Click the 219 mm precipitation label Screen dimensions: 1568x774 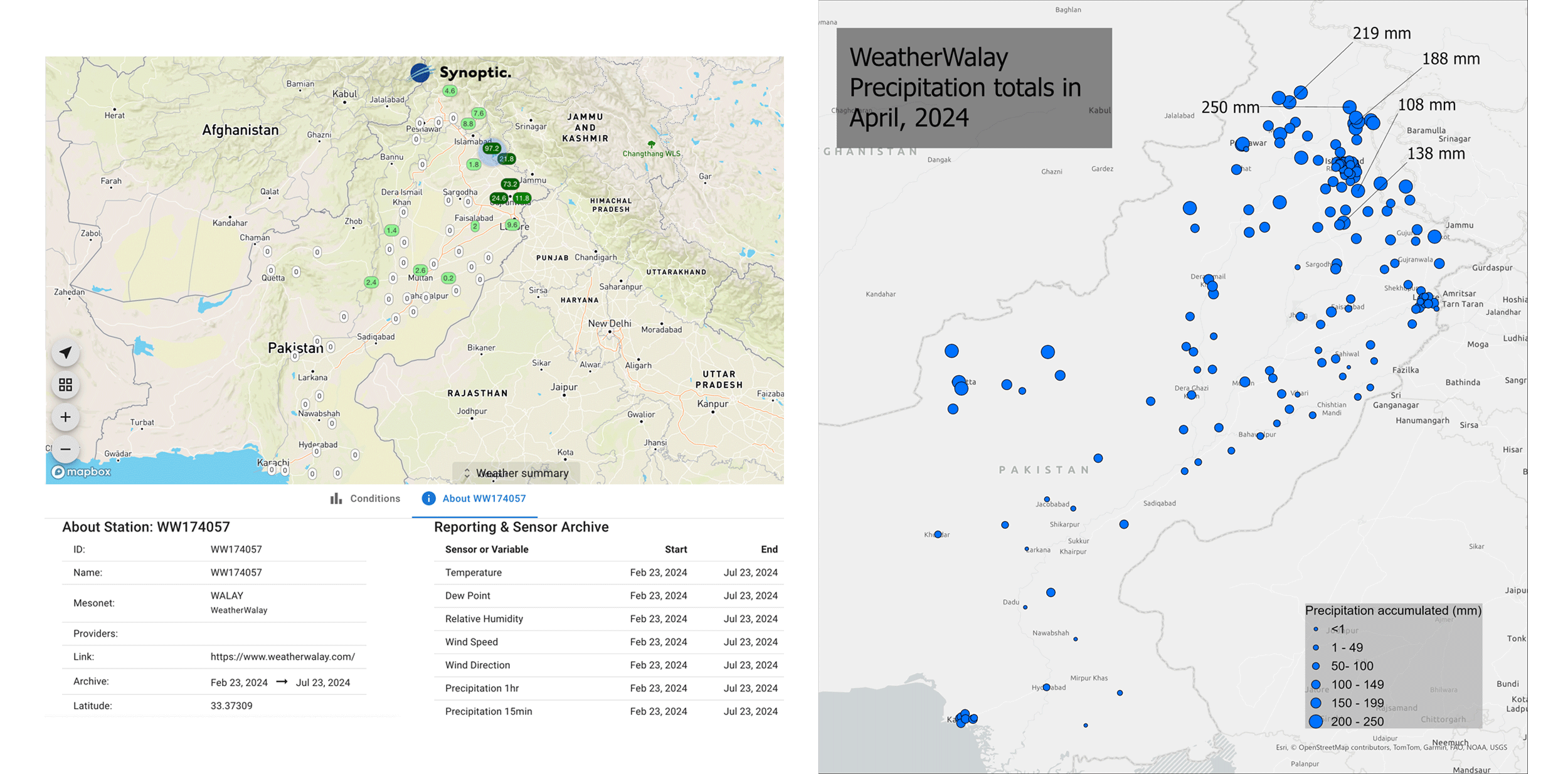(x=1382, y=33)
